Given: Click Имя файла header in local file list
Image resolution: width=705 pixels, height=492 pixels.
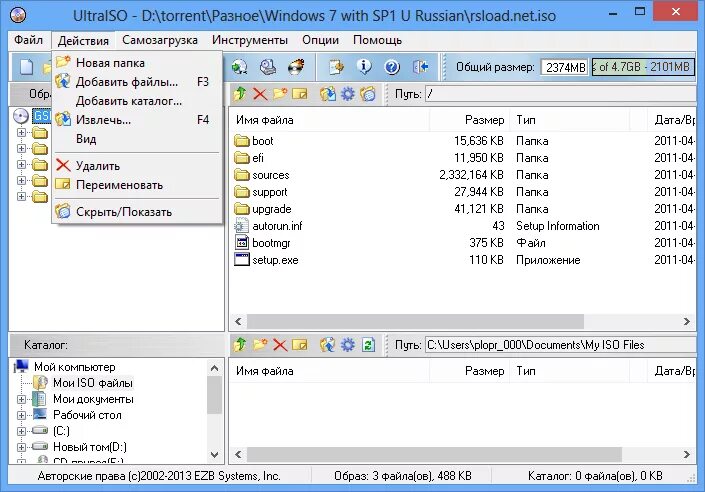Looking at the screenshot, I should coord(330,371).
